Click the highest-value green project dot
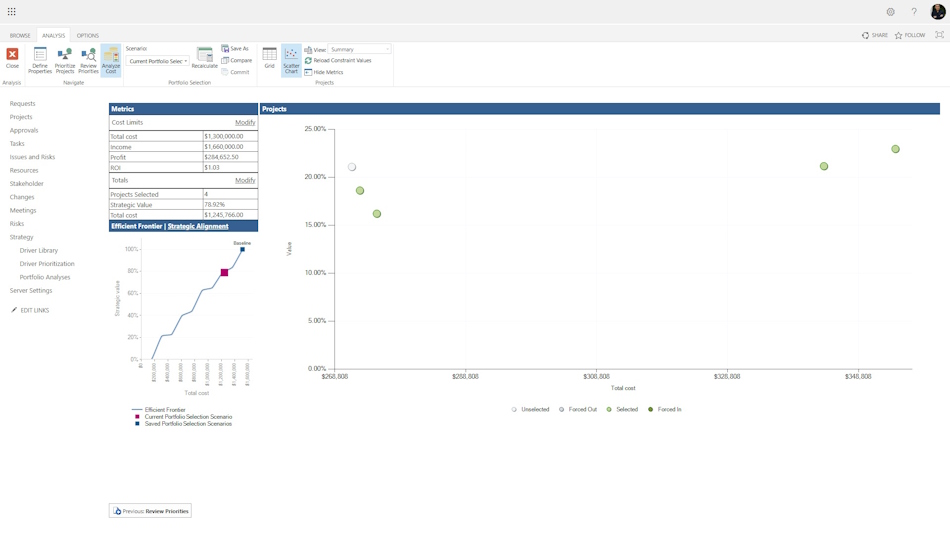 point(895,149)
